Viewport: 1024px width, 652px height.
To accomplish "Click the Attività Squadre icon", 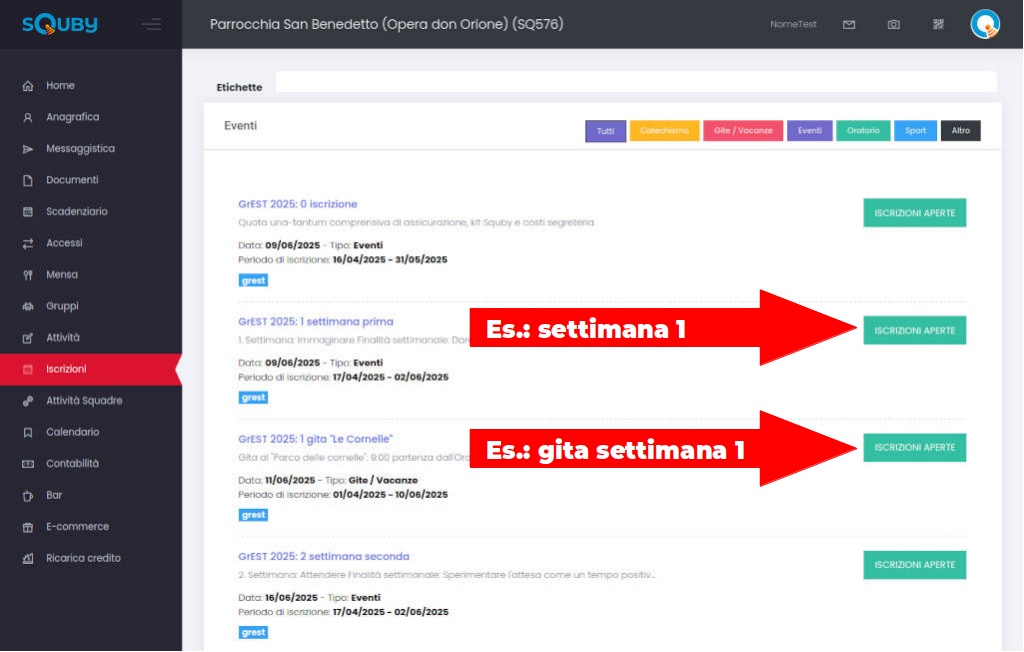I will pyautogui.click(x=27, y=401).
